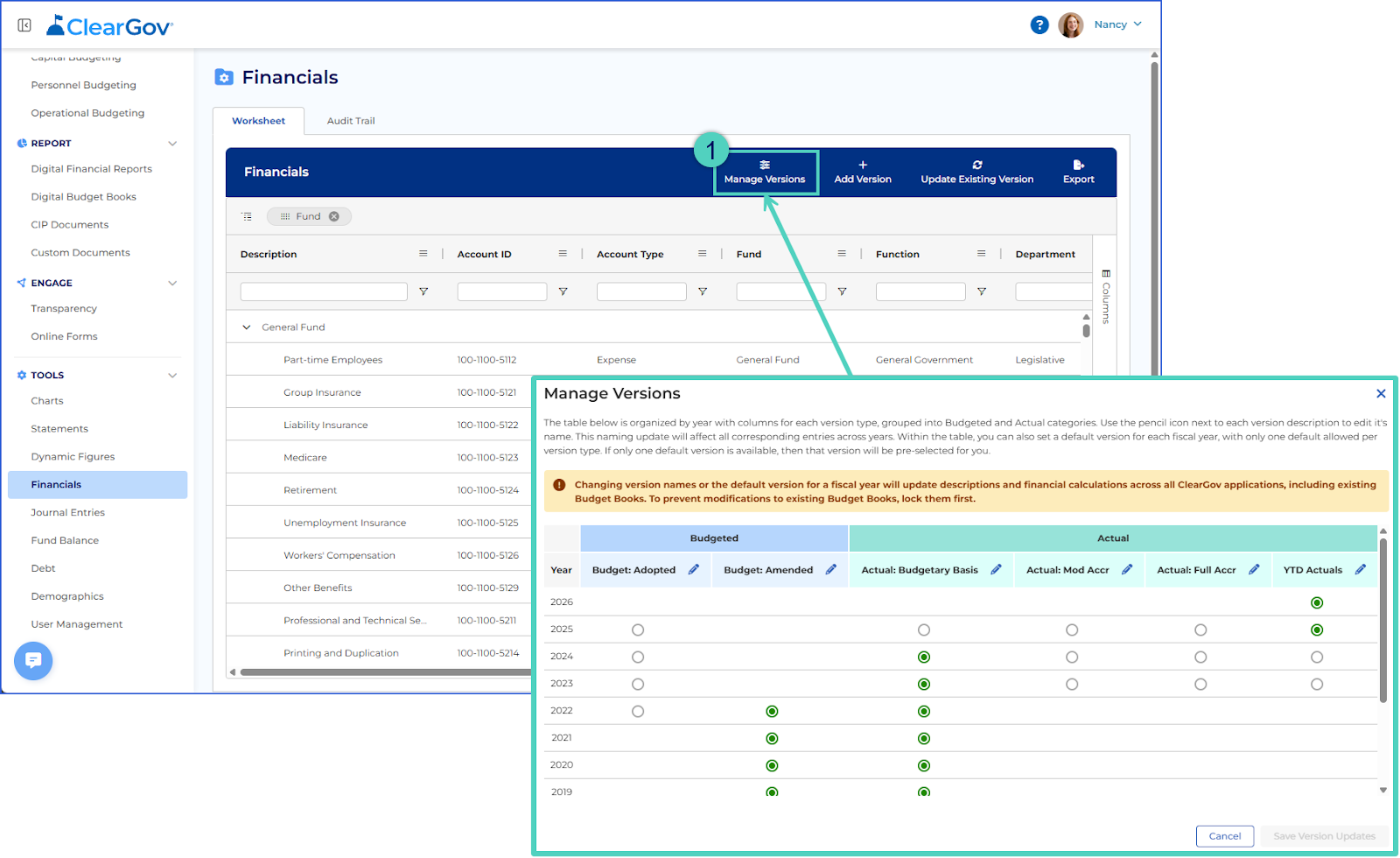Image resolution: width=1400 pixels, height=858 pixels.
Task: Collapse the REPORT sidebar section
Action: tap(172, 144)
